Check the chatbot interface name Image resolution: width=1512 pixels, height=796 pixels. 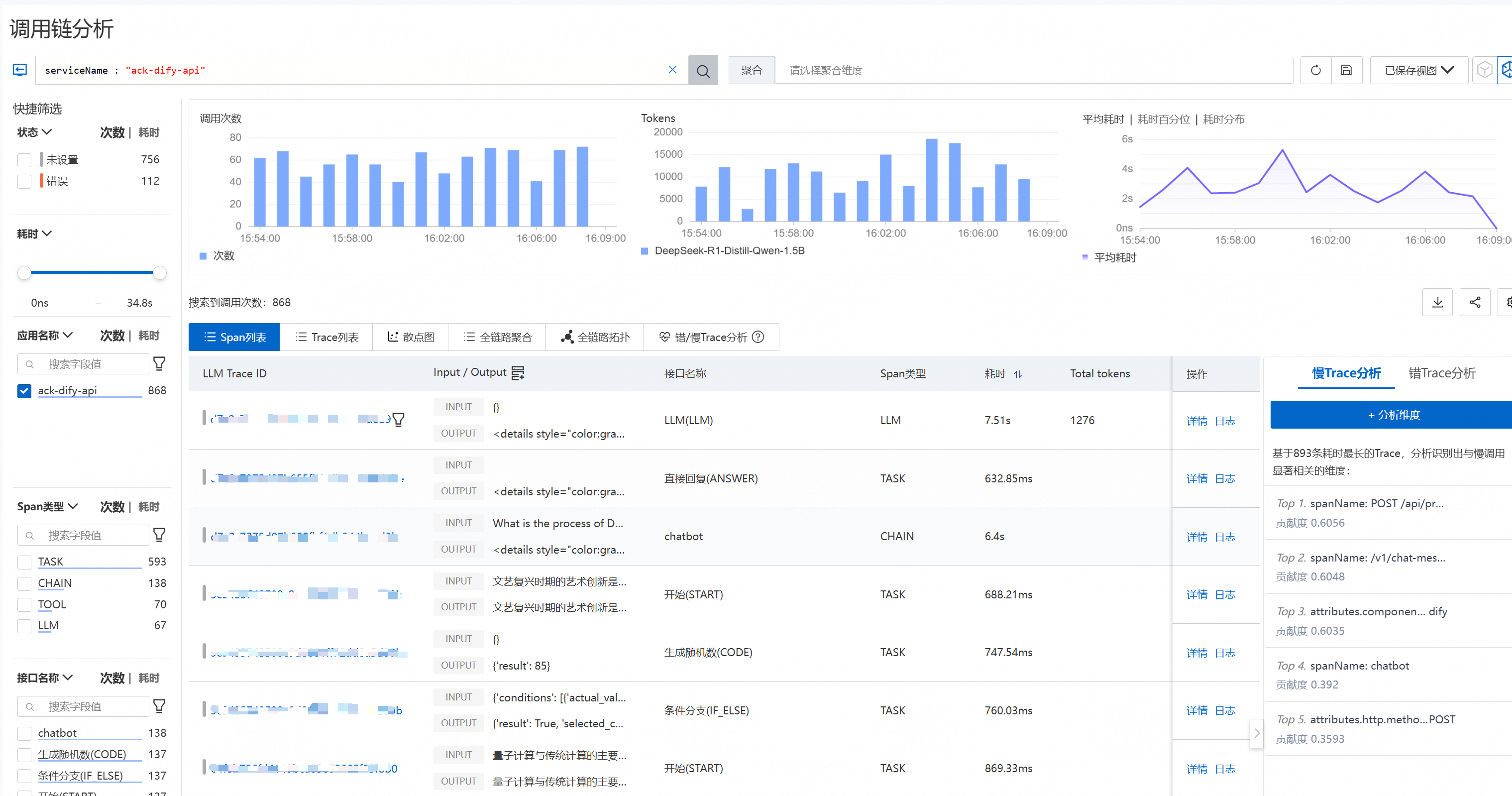24,733
